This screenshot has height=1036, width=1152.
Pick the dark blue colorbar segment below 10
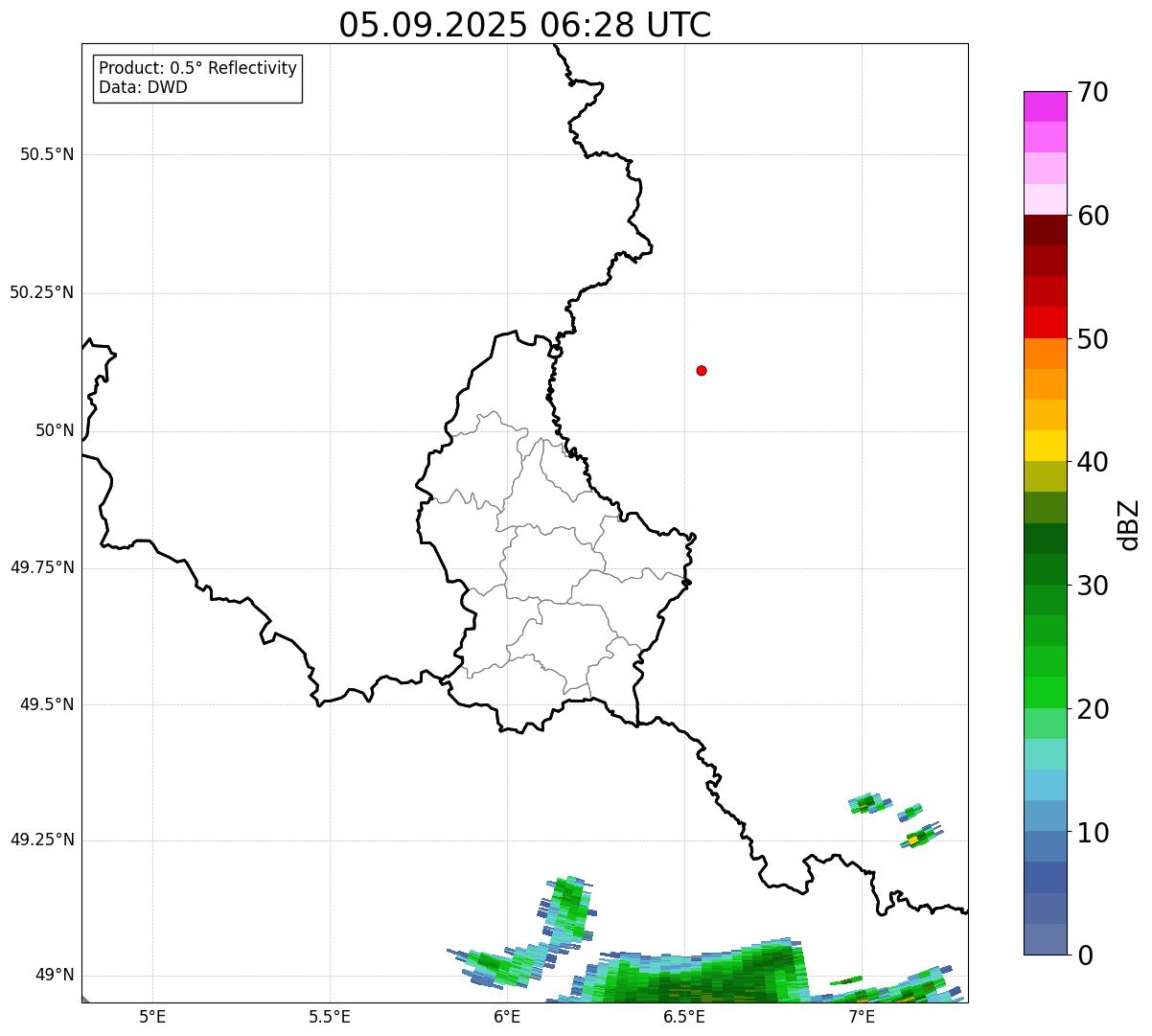(x=1045, y=877)
